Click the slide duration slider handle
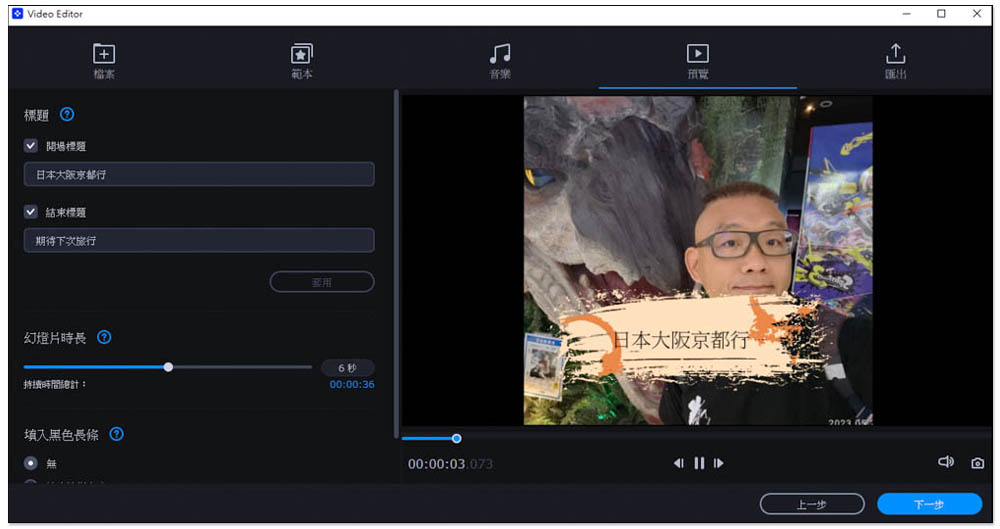 168,367
